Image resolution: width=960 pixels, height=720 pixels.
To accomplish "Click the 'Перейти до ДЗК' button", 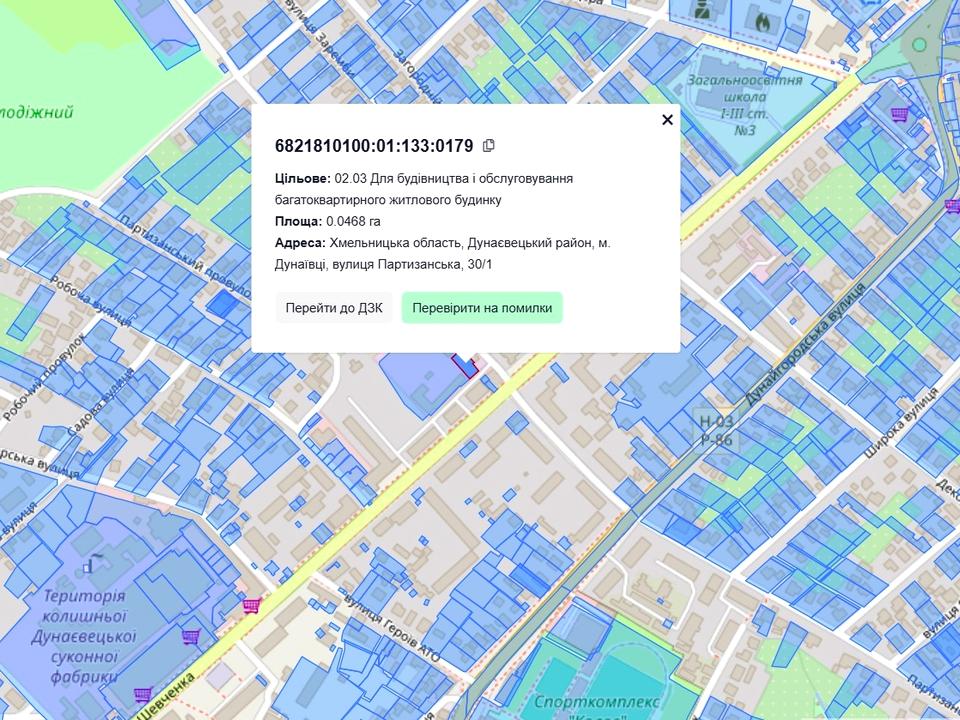I will click(x=334, y=308).
